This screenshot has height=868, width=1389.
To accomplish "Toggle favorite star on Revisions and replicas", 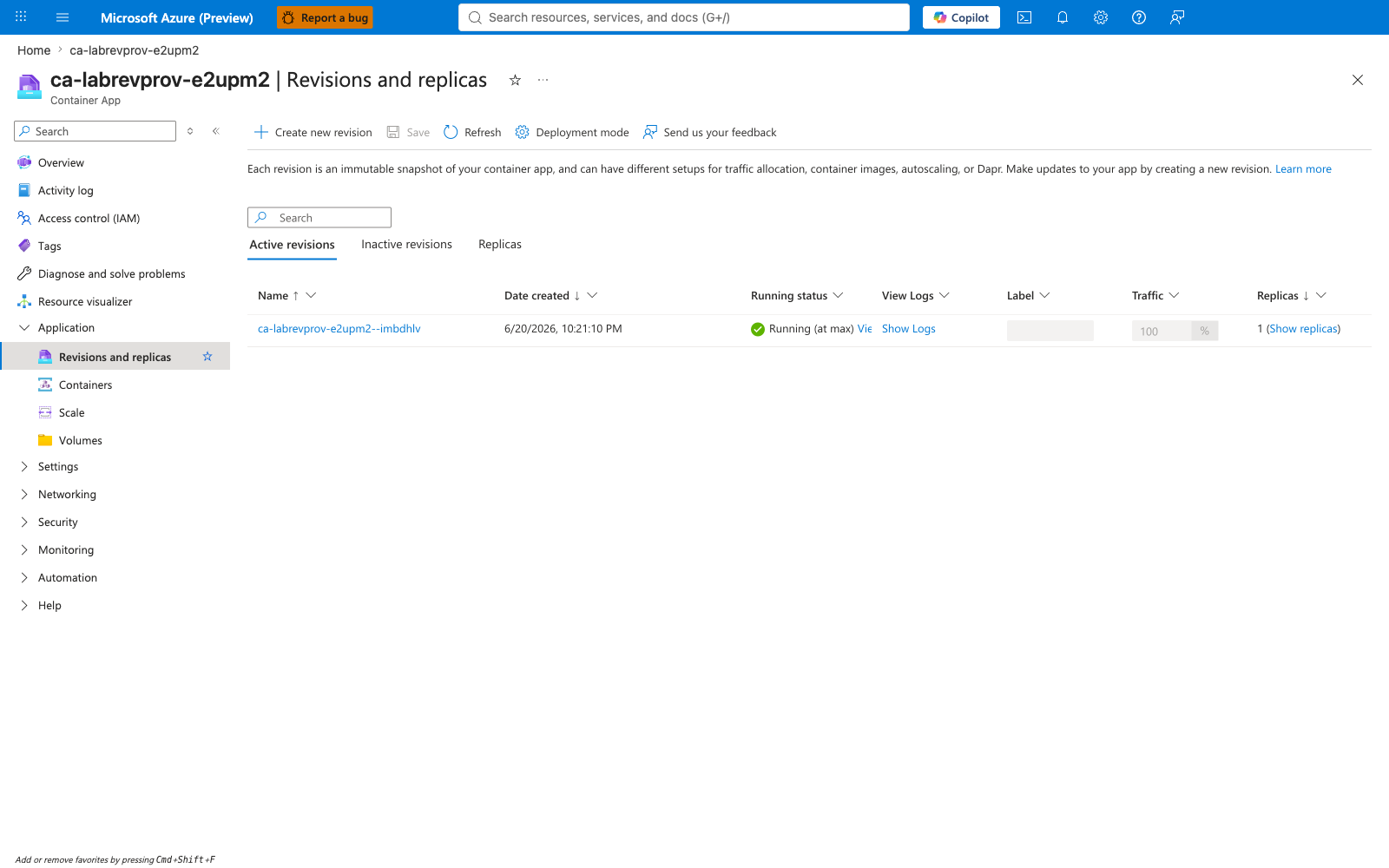I will pyautogui.click(x=207, y=357).
